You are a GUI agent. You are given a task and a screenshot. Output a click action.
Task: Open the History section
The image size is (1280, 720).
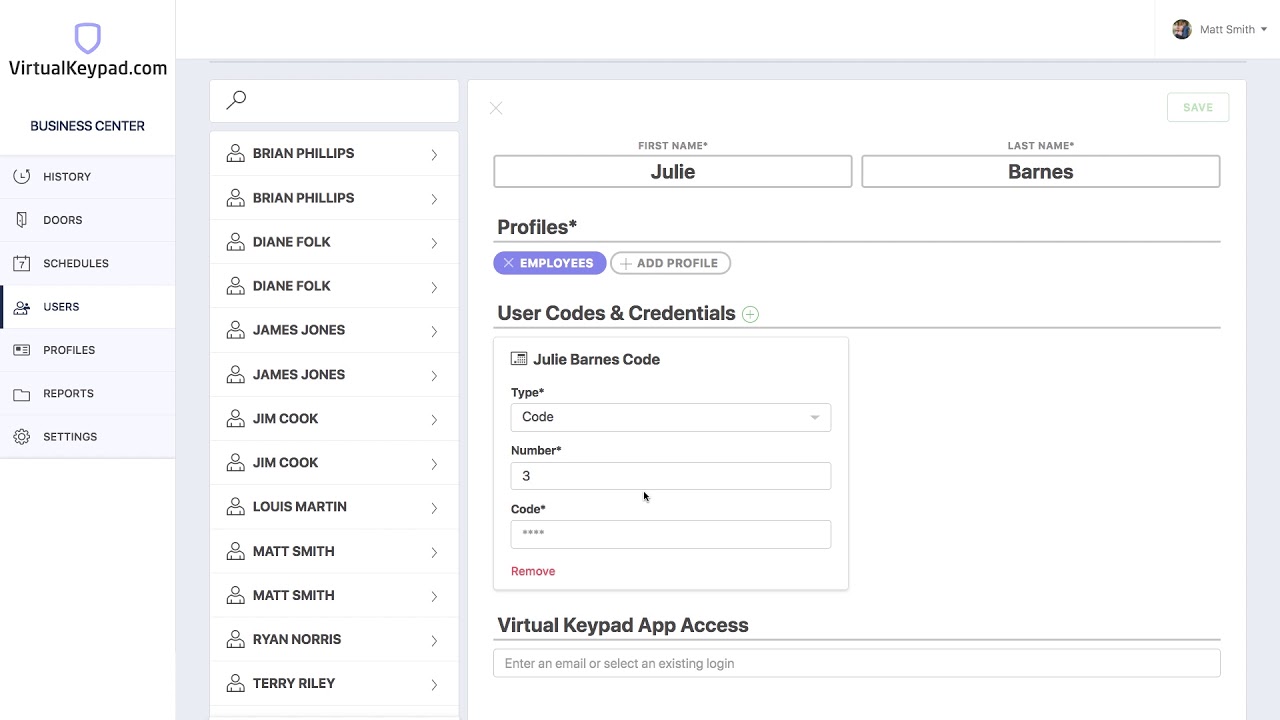(67, 177)
